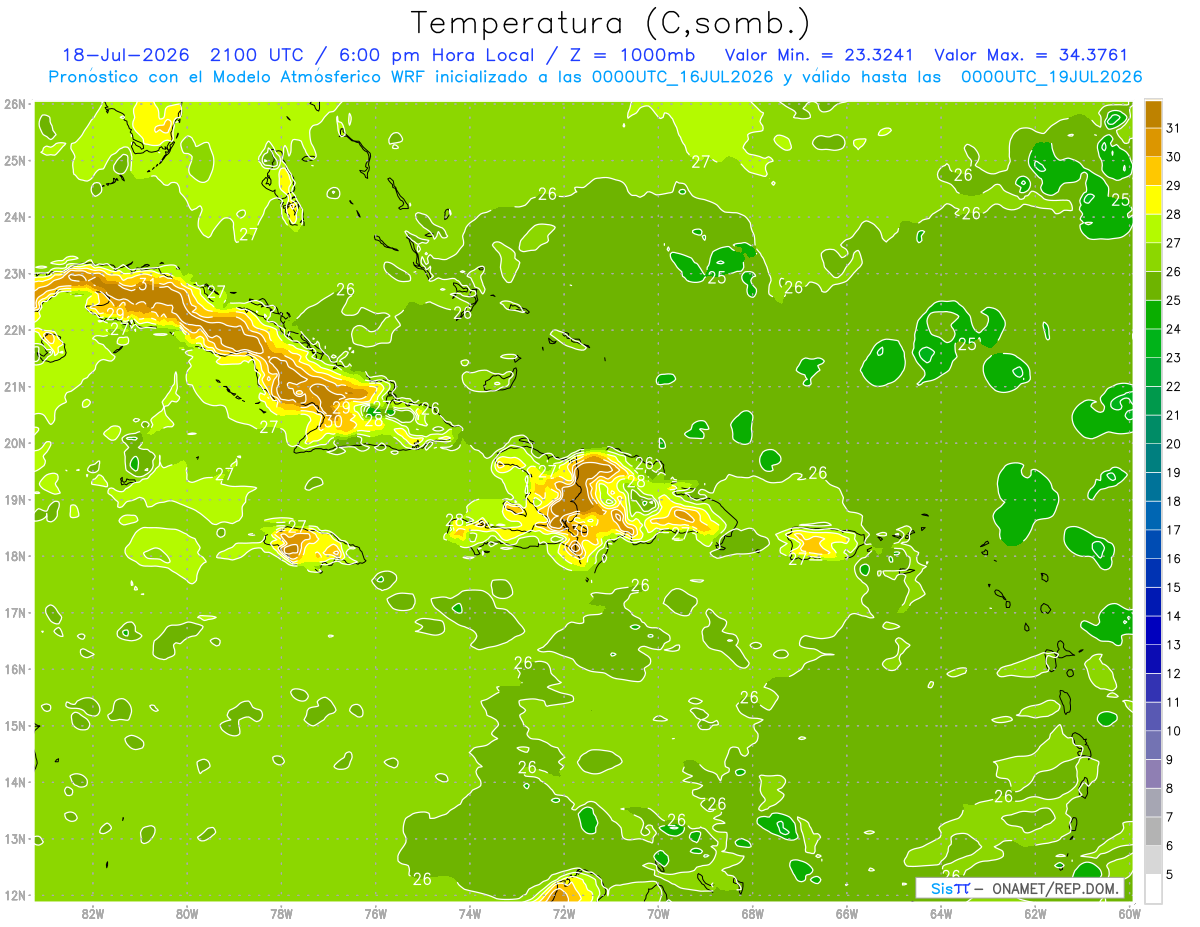This screenshot has width=1200, height=927.
Task: Click the longitude axis label "62W"
Action: click(x=1035, y=913)
